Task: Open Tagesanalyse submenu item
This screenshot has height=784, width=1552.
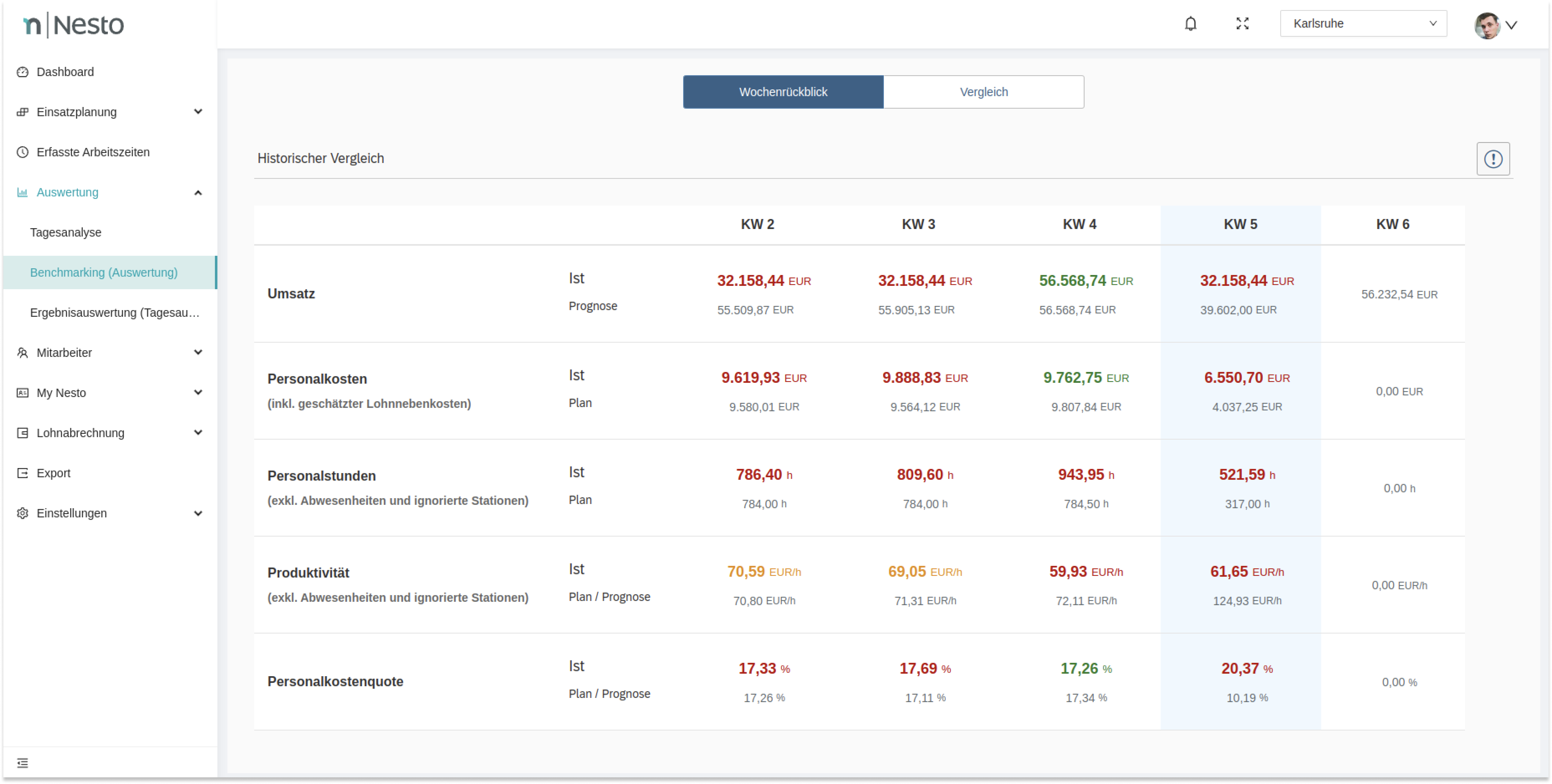Action: tap(66, 232)
